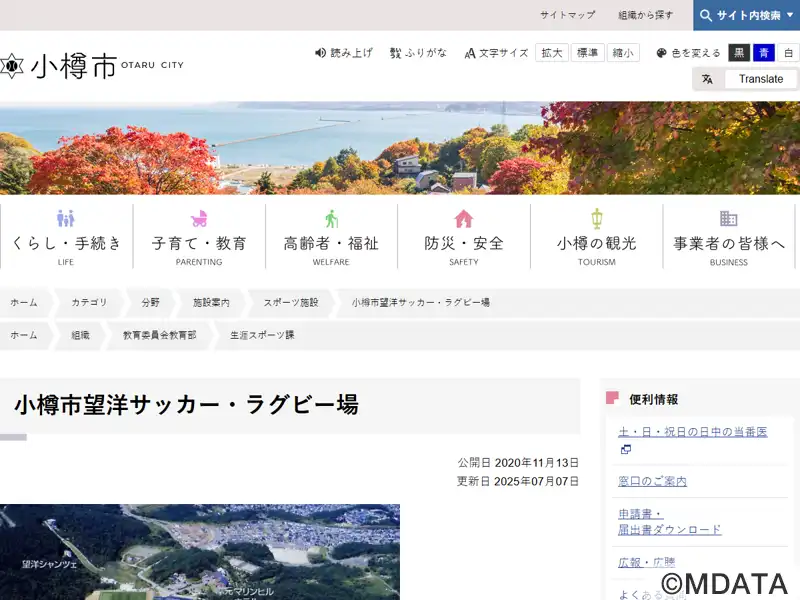Click the Google Translate icon
Image resolution: width=800 pixels, height=600 pixels.
coord(708,79)
